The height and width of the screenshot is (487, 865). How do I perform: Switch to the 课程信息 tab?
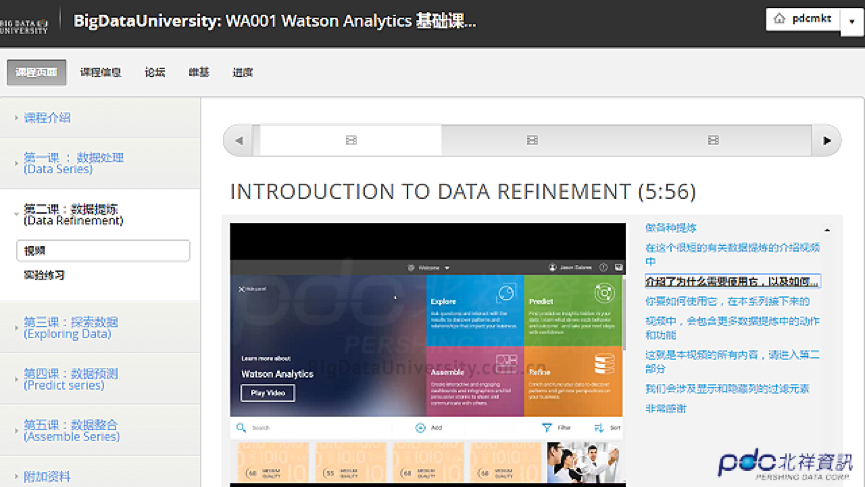(x=101, y=72)
